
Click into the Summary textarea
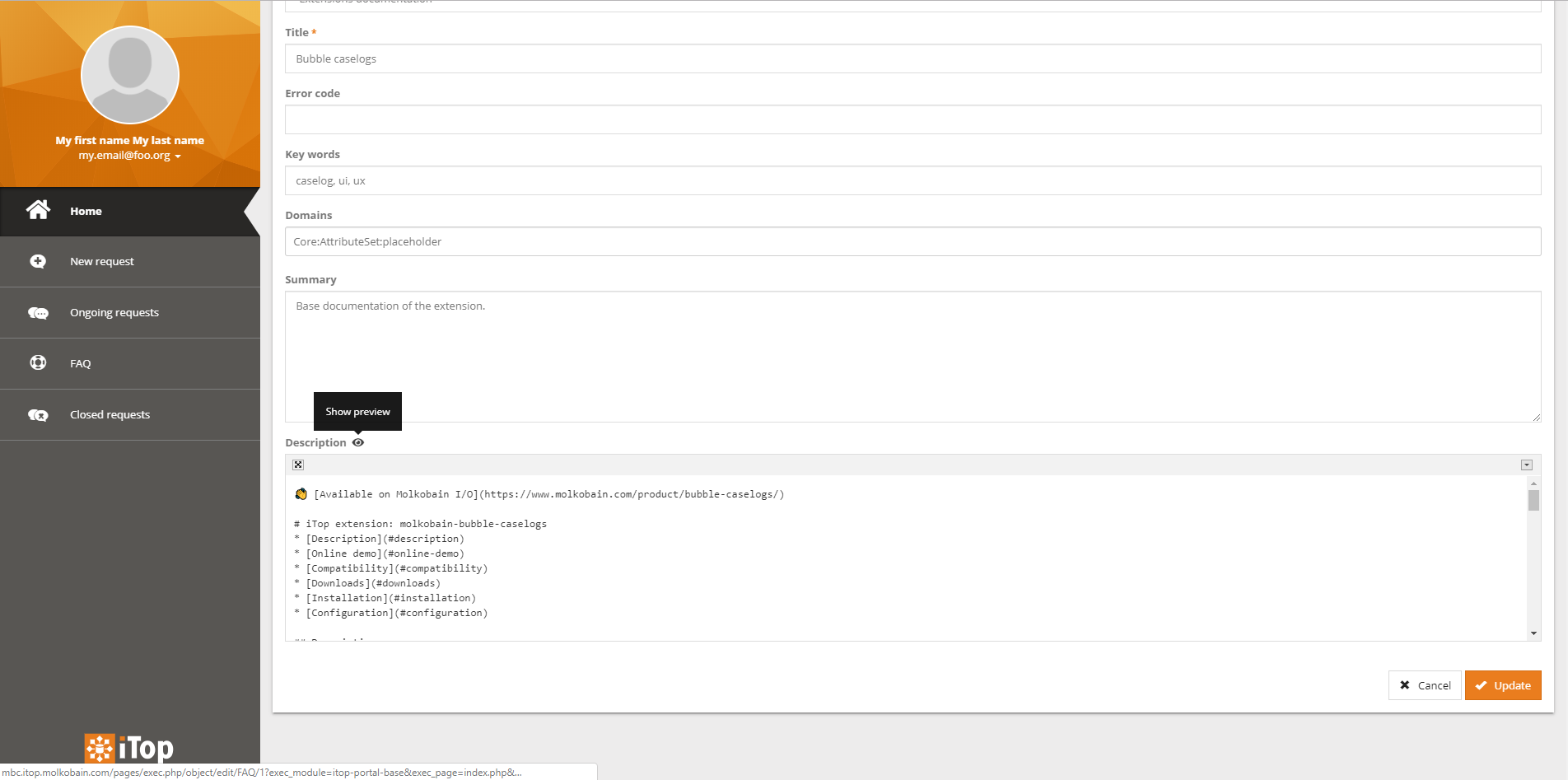(x=912, y=357)
